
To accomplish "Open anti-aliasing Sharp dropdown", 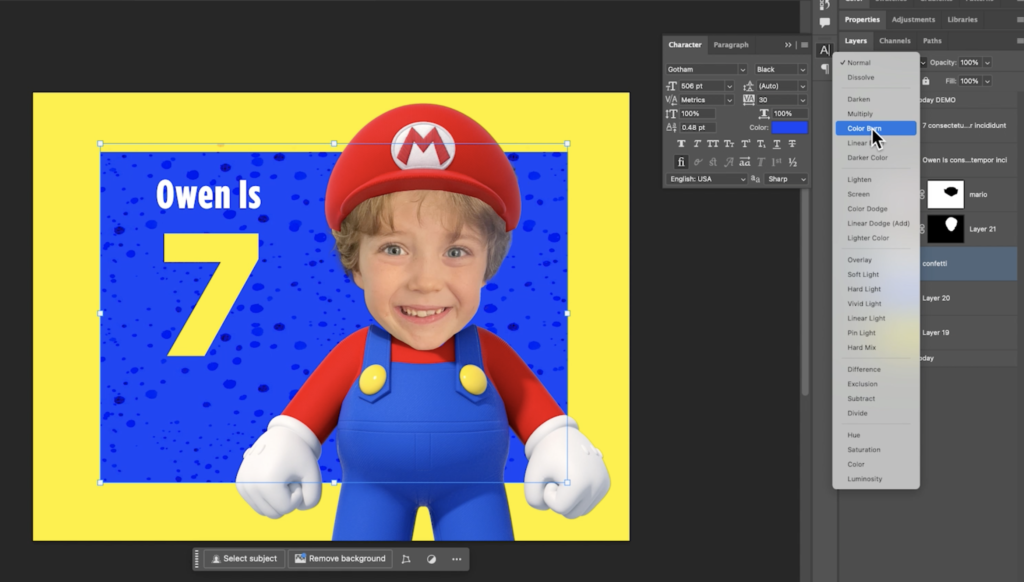I will [x=803, y=179].
